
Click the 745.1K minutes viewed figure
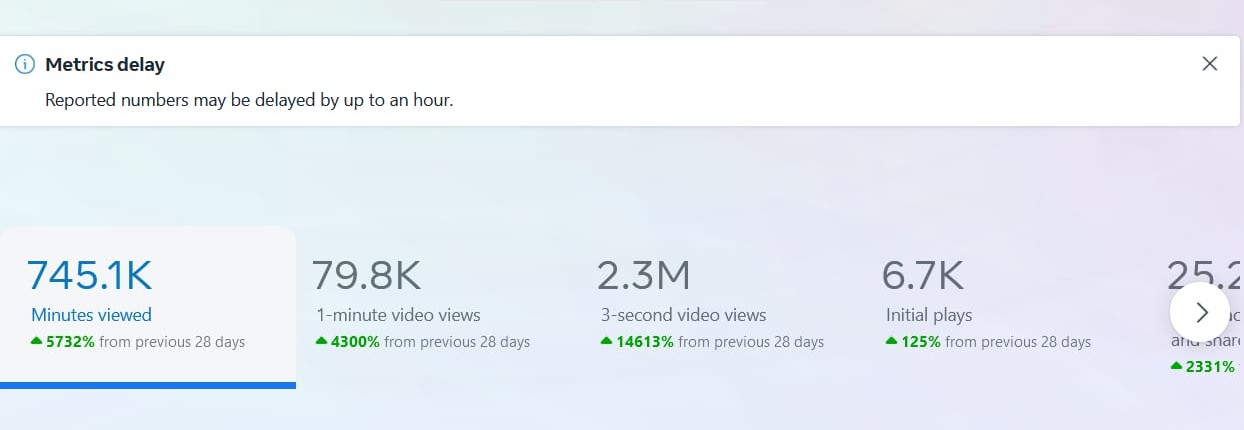(x=90, y=275)
